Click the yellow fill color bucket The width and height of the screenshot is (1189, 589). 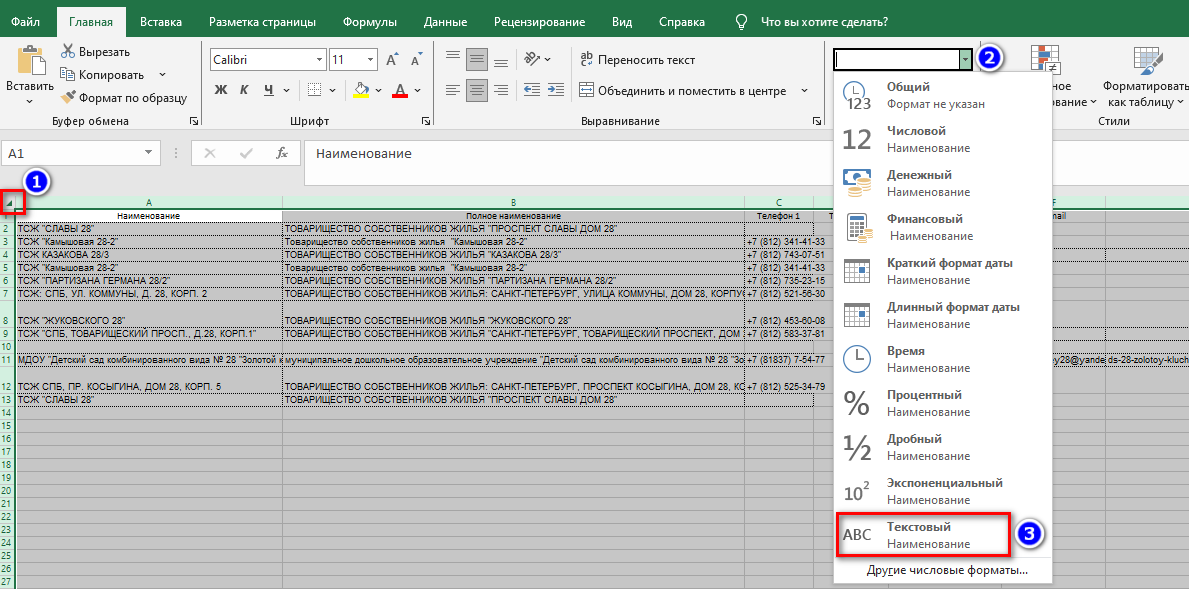point(361,90)
